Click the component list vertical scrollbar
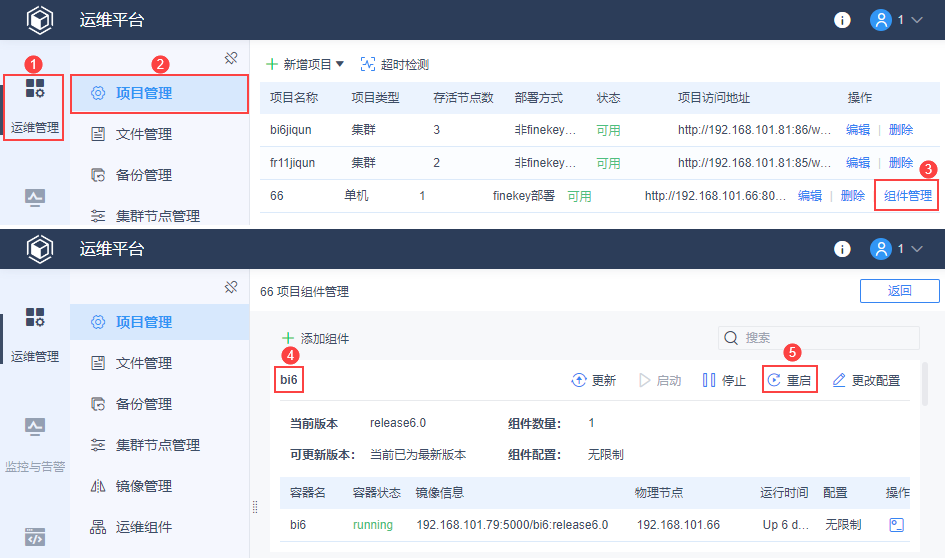Image resolution: width=945 pixels, height=558 pixels. [925, 384]
